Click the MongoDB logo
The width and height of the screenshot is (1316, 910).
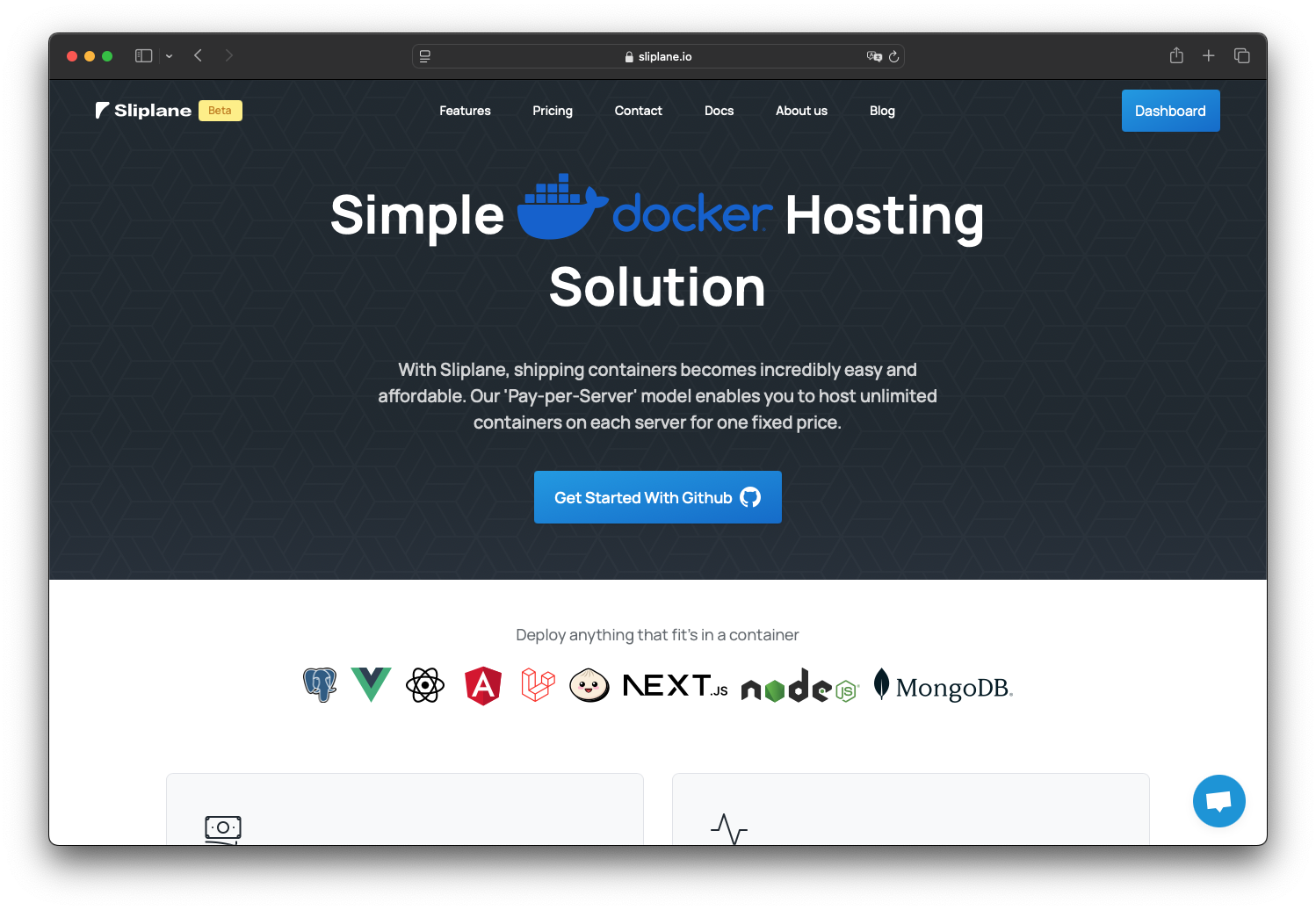pyautogui.click(x=944, y=685)
